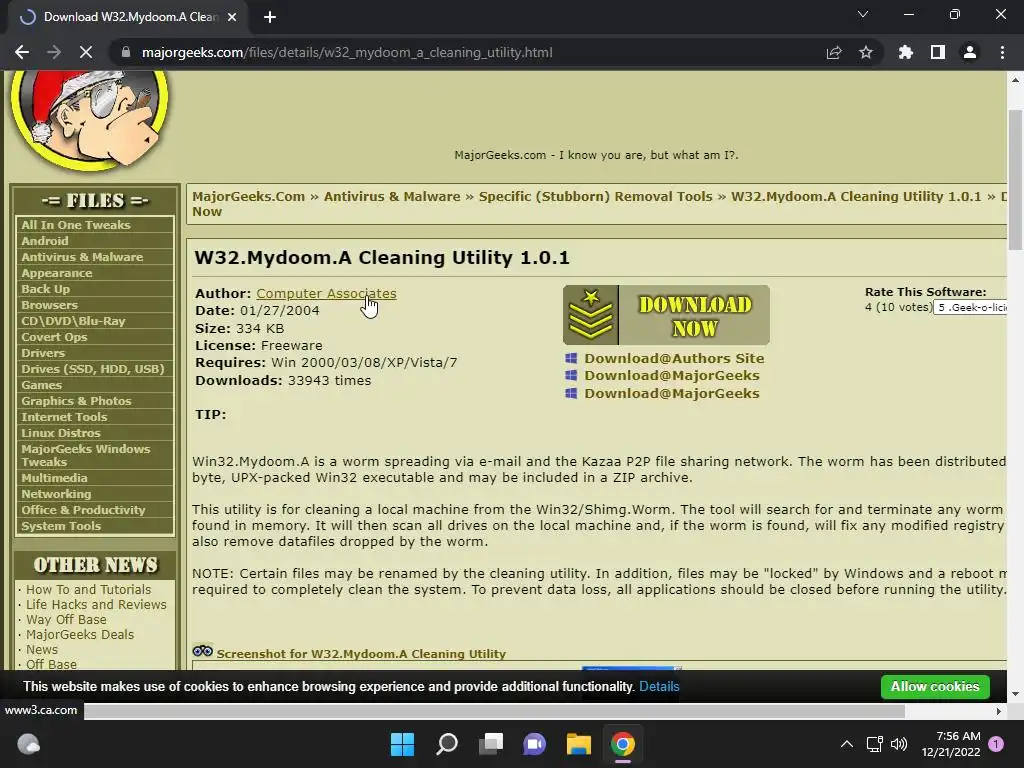Open the Chrome profile icon
Image resolution: width=1024 pixels, height=768 pixels.
[970, 52]
